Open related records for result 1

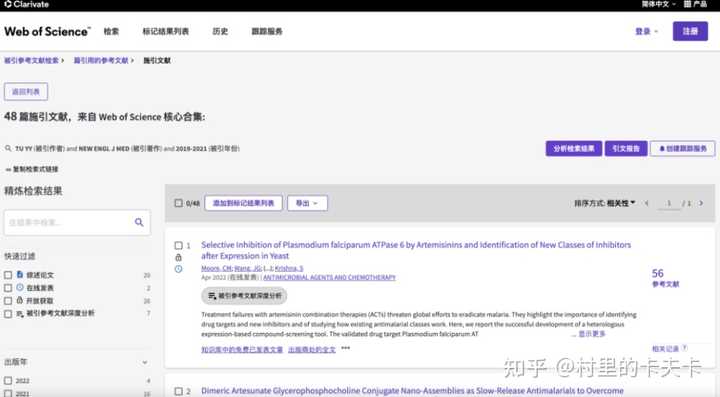665,348
